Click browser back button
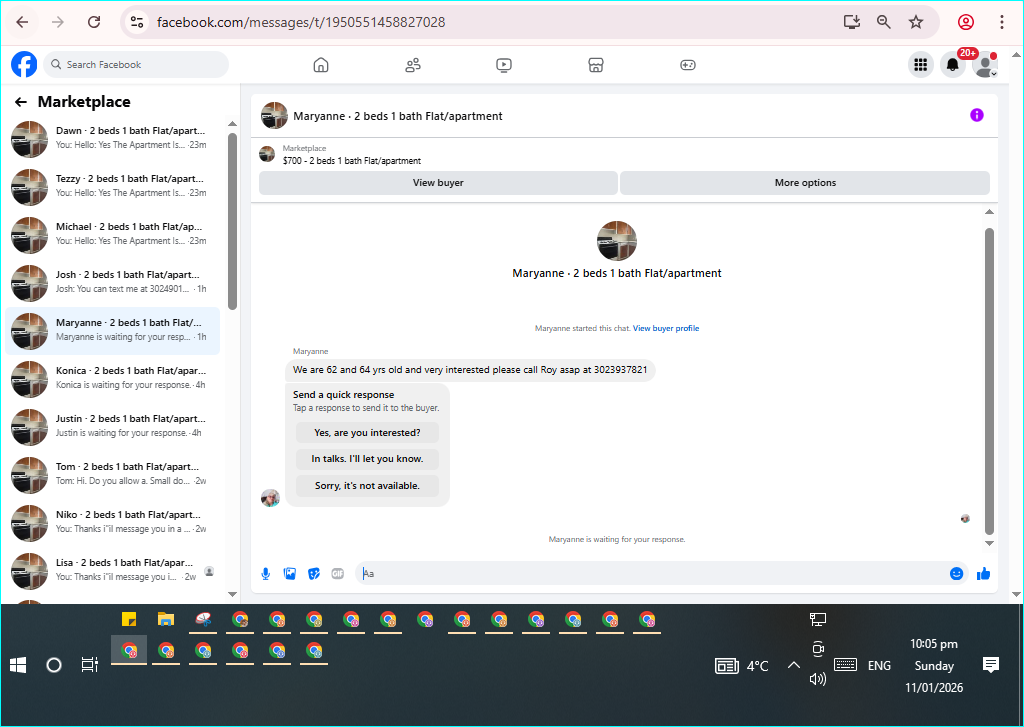The width and height of the screenshot is (1024, 727). 22,22
